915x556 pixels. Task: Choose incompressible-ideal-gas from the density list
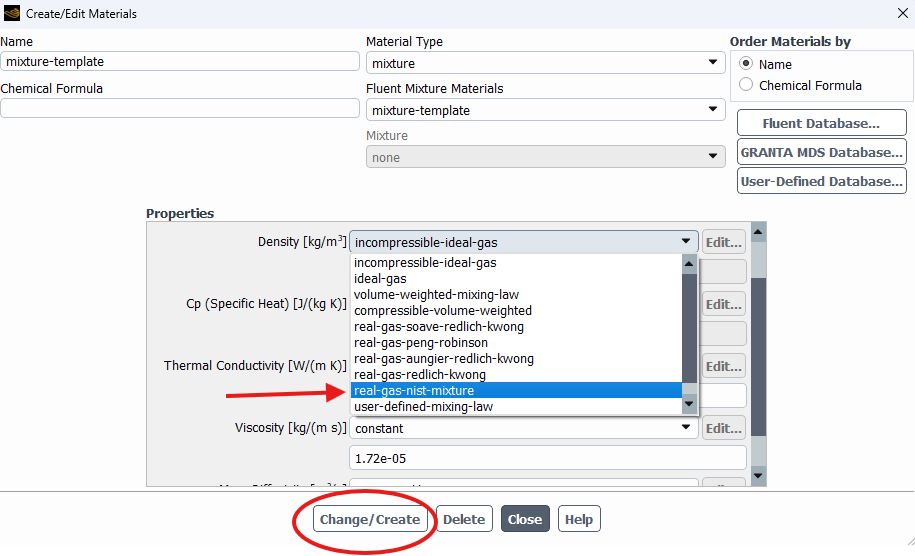(x=516, y=263)
